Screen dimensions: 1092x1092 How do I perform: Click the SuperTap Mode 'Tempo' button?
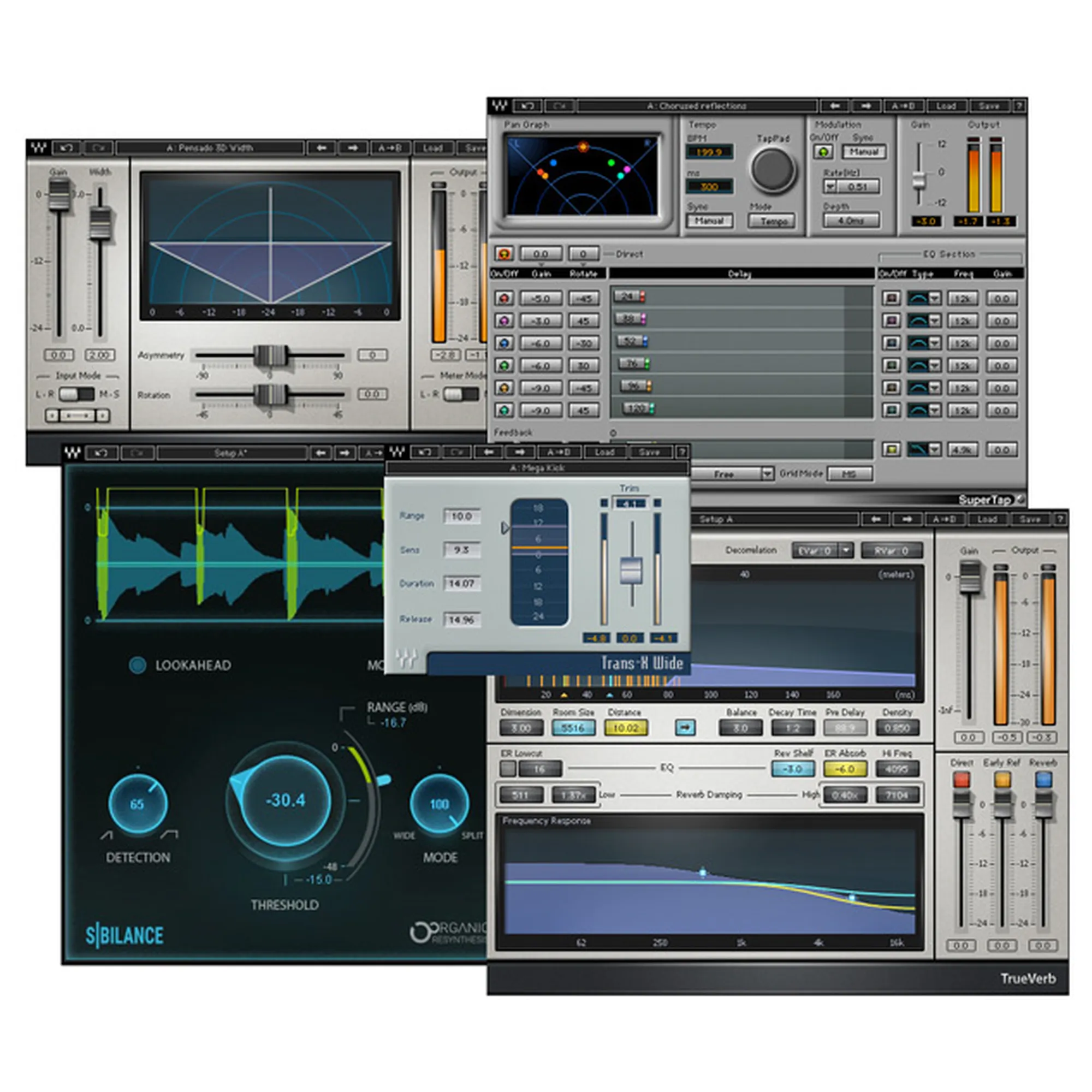point(773,221)
